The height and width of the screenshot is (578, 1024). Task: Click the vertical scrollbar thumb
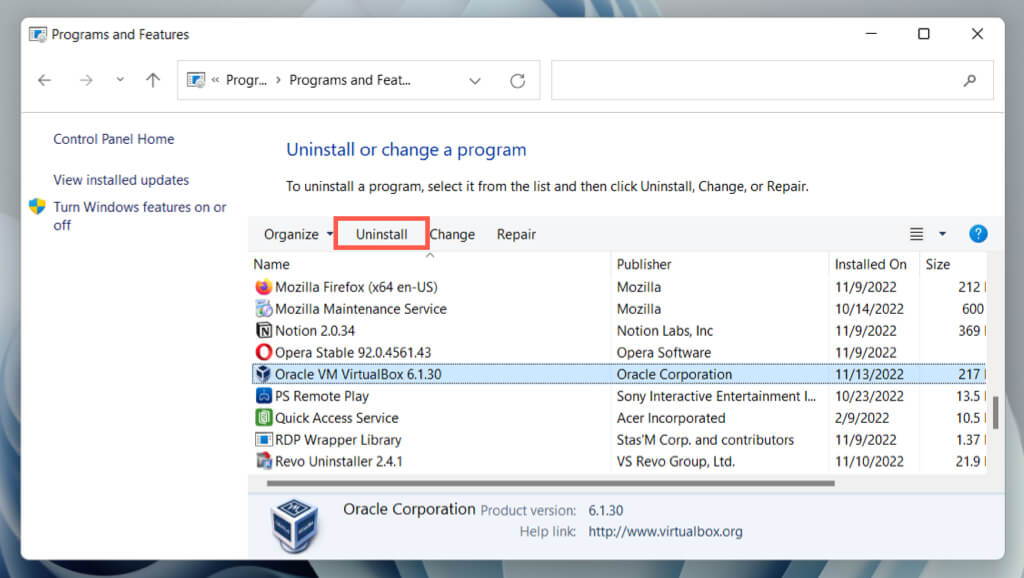[x=995, y=412]
